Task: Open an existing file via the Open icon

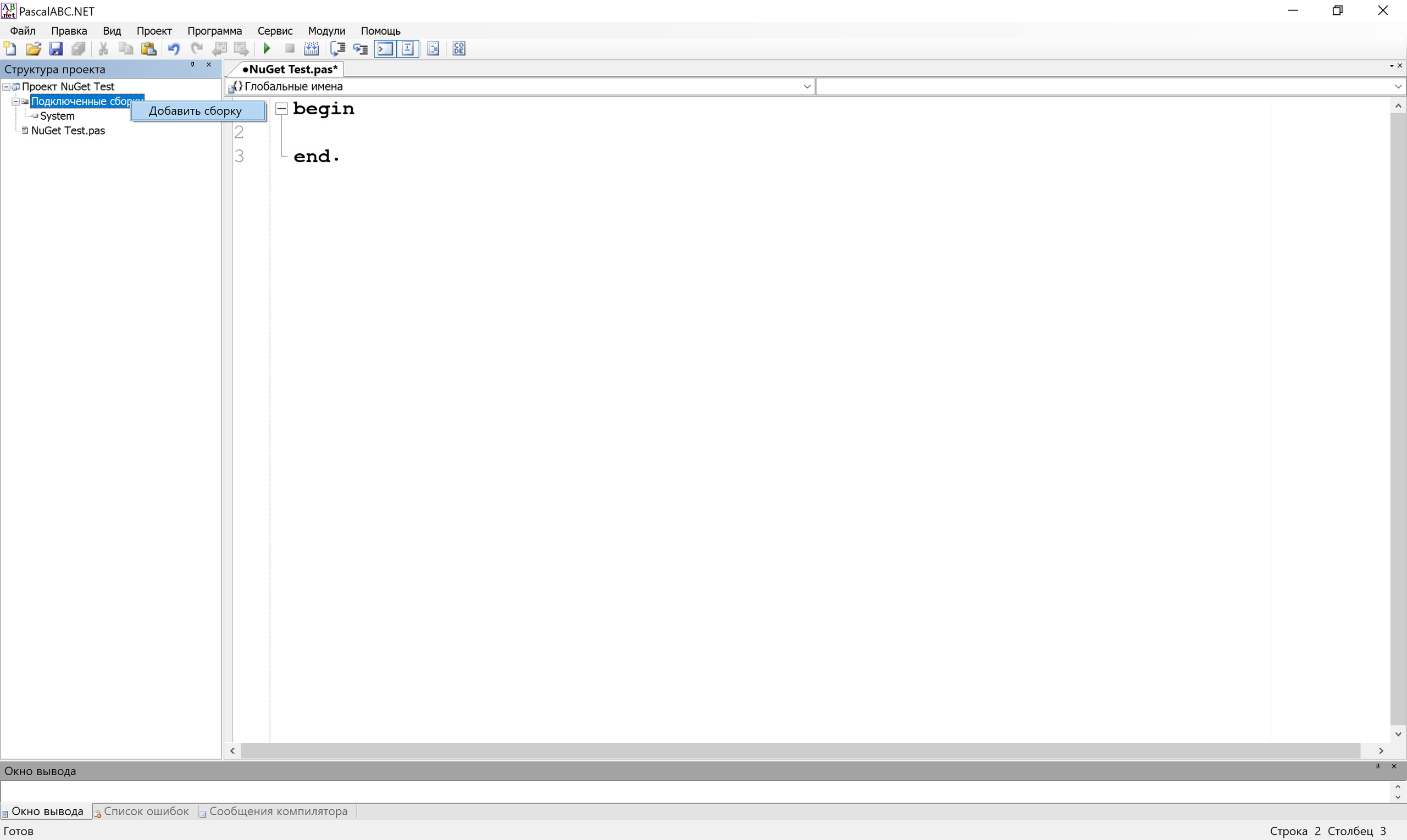Action: 33,49
